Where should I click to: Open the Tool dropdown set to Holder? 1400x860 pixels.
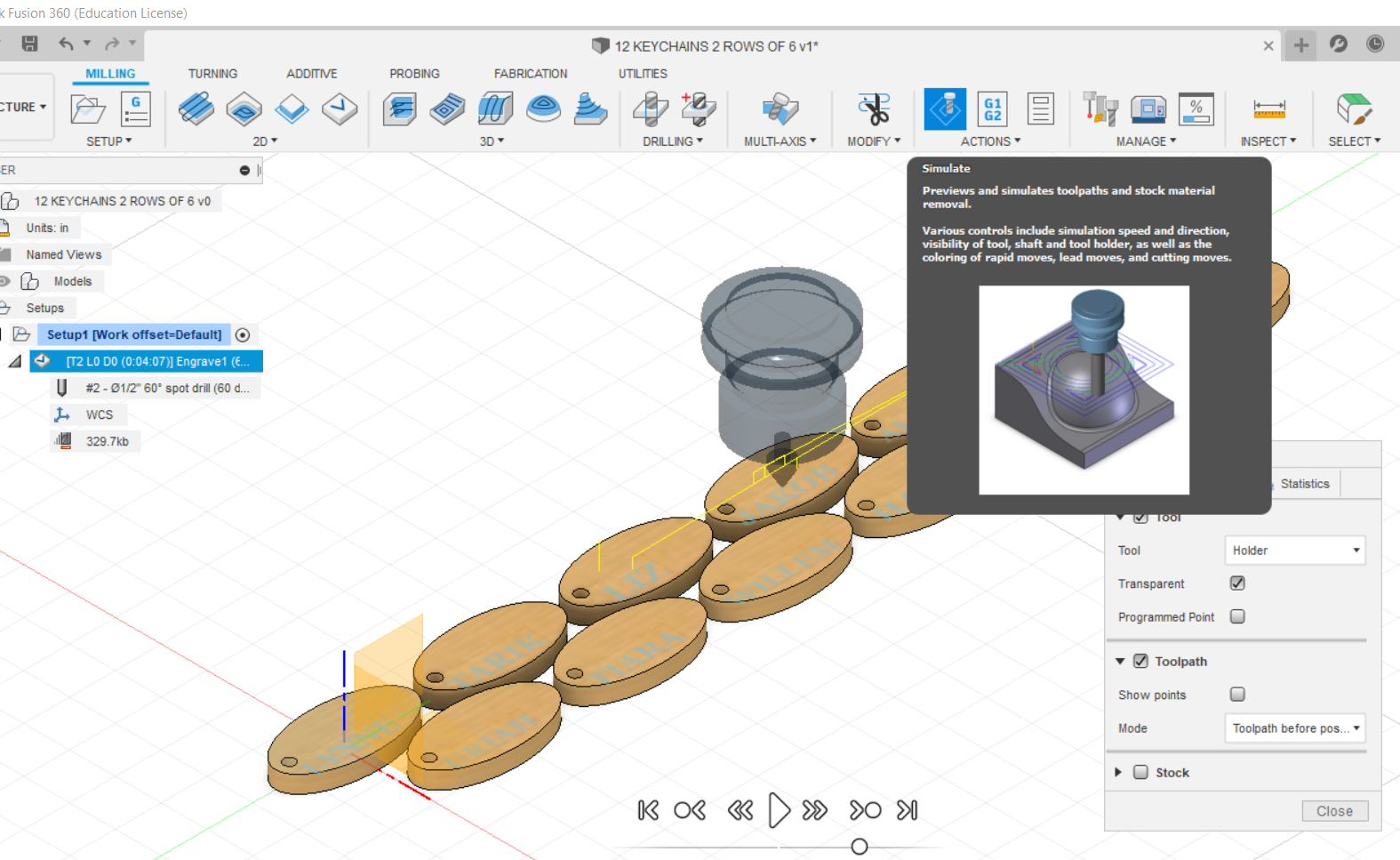[x=1295, y=551]
